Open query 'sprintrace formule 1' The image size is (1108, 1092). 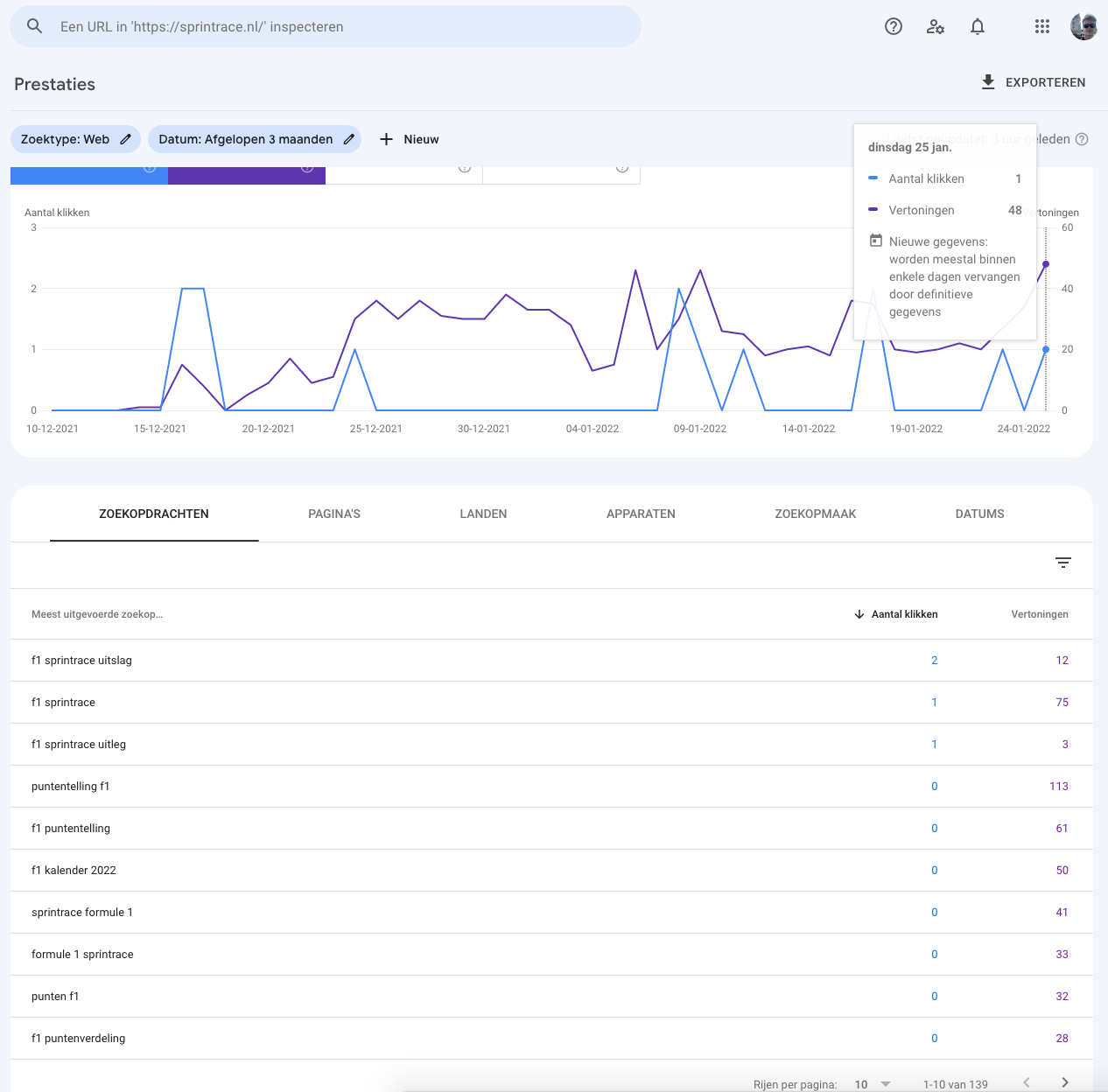(551, 913)
